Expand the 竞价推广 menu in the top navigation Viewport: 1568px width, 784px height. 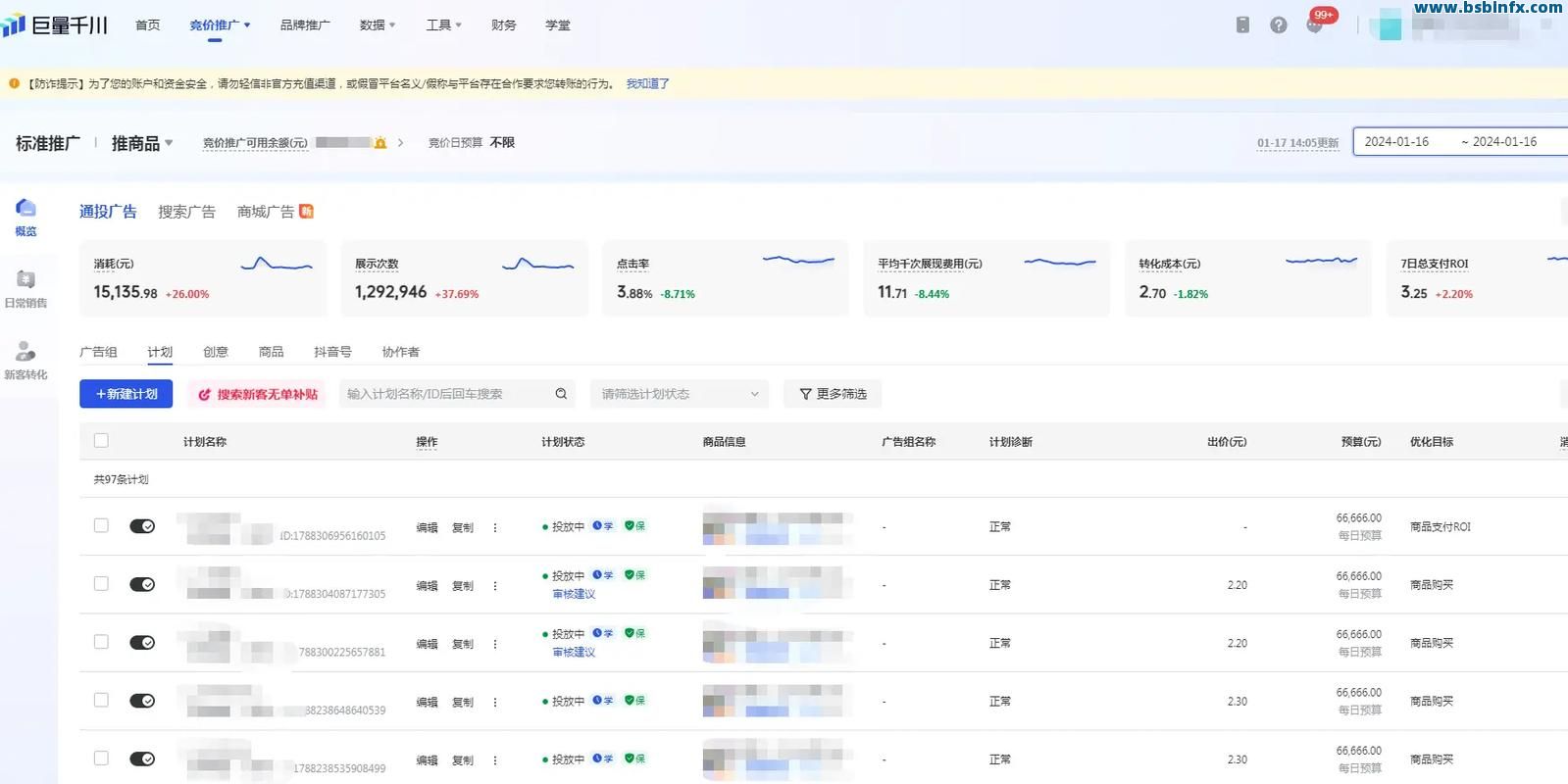click(x=220, y=25)
